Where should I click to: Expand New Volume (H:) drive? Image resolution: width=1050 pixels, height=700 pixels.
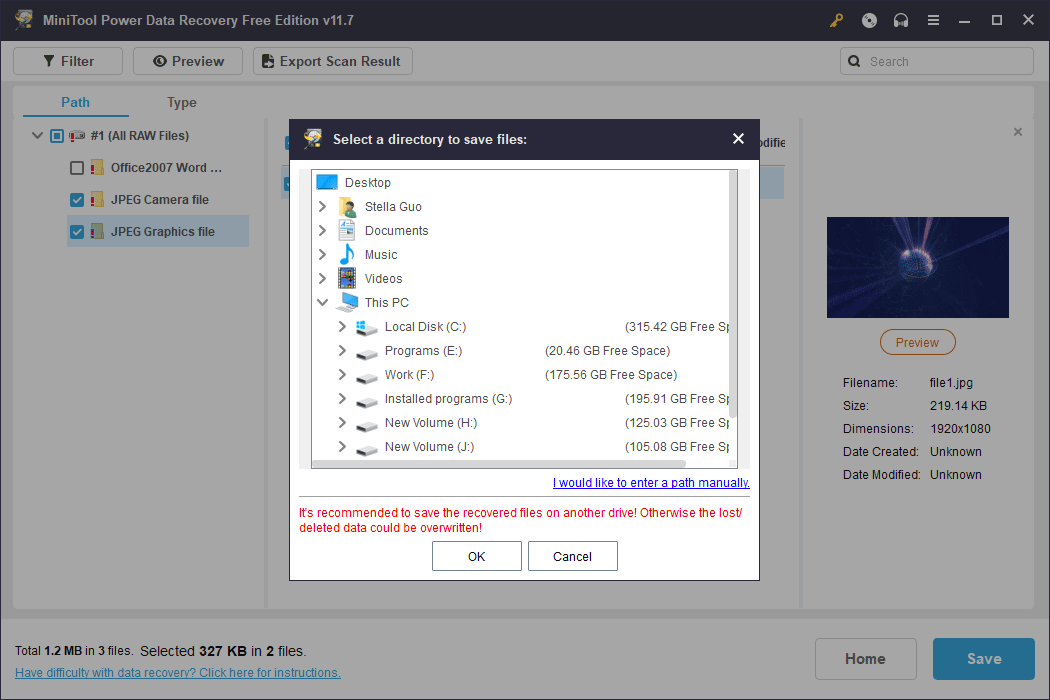342,423
